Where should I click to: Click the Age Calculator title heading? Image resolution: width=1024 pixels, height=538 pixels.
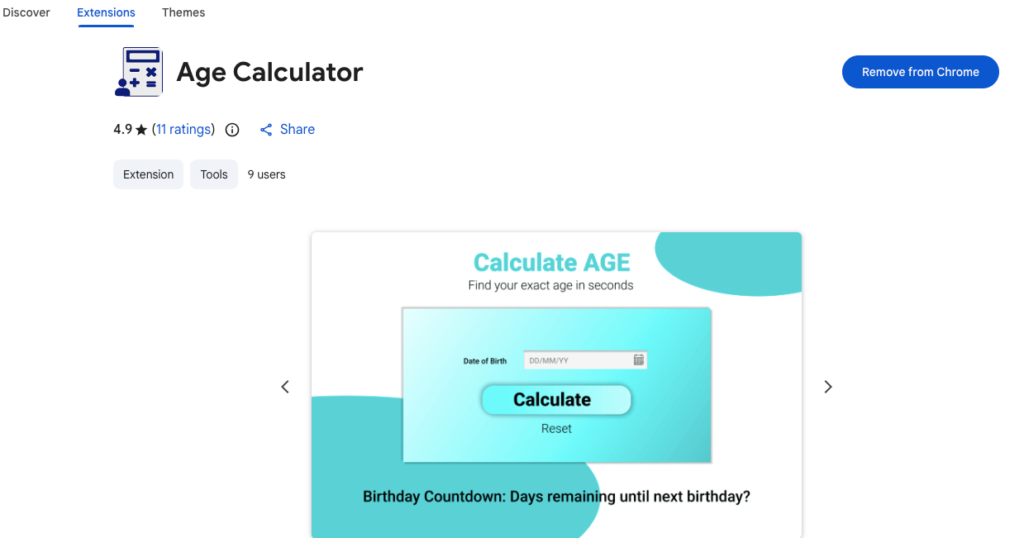[269, 72]
